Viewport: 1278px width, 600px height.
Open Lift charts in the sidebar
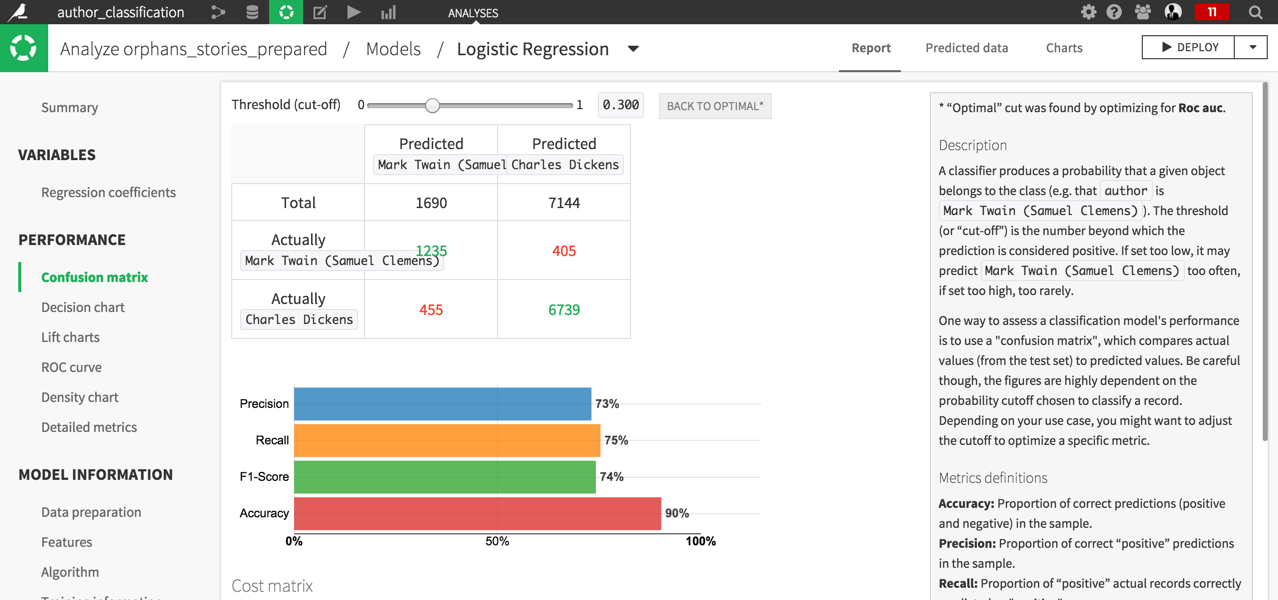coord(70,337)
